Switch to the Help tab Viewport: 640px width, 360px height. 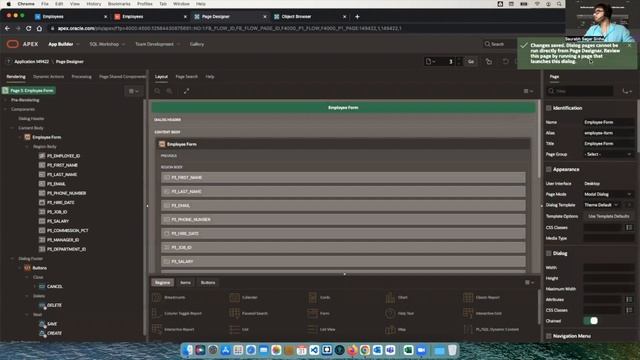(x=210, y=77)
